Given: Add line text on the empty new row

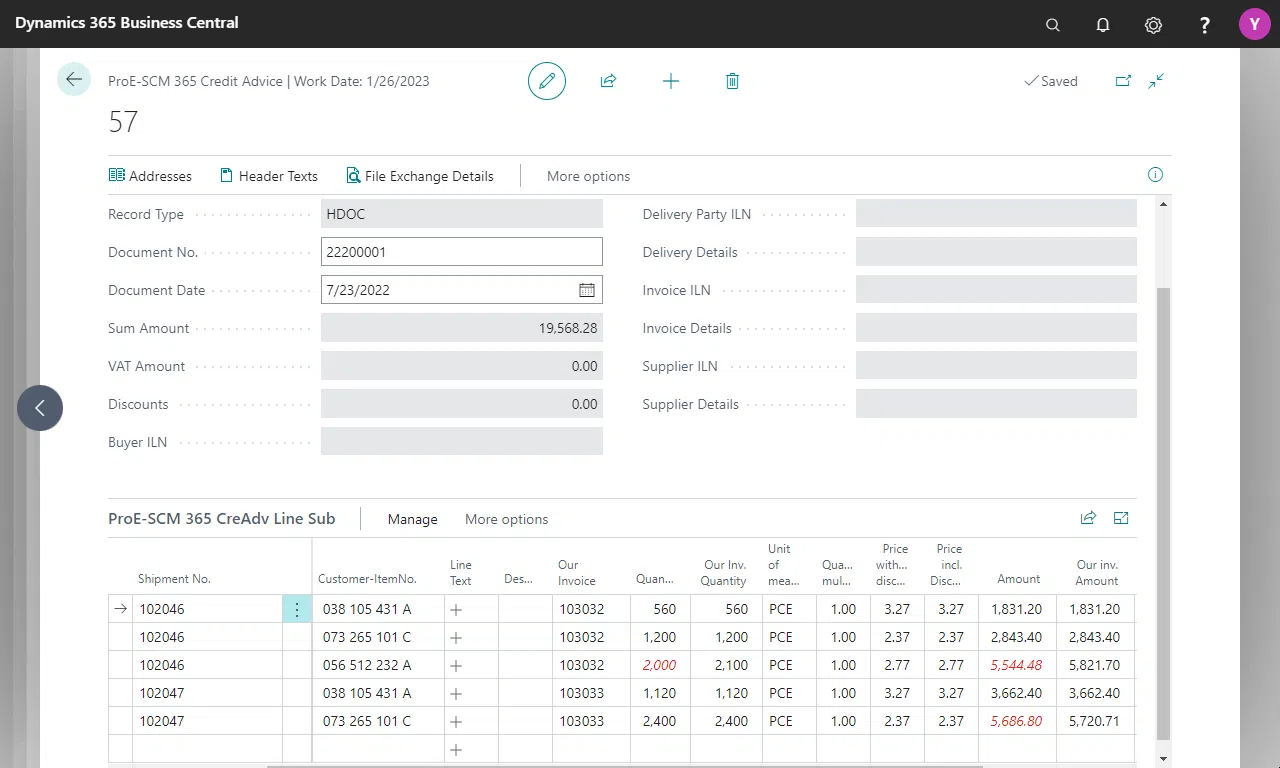Looking at the screenshot, I should click(457, 749).
